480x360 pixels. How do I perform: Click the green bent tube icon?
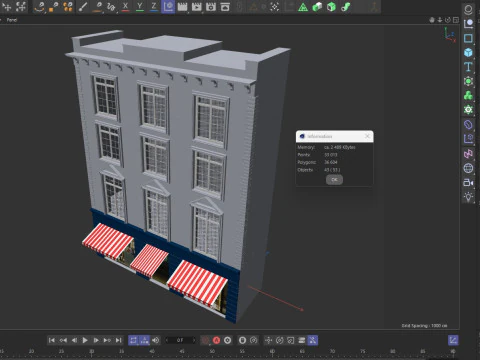pyautogui.click(x=346, y=7)
